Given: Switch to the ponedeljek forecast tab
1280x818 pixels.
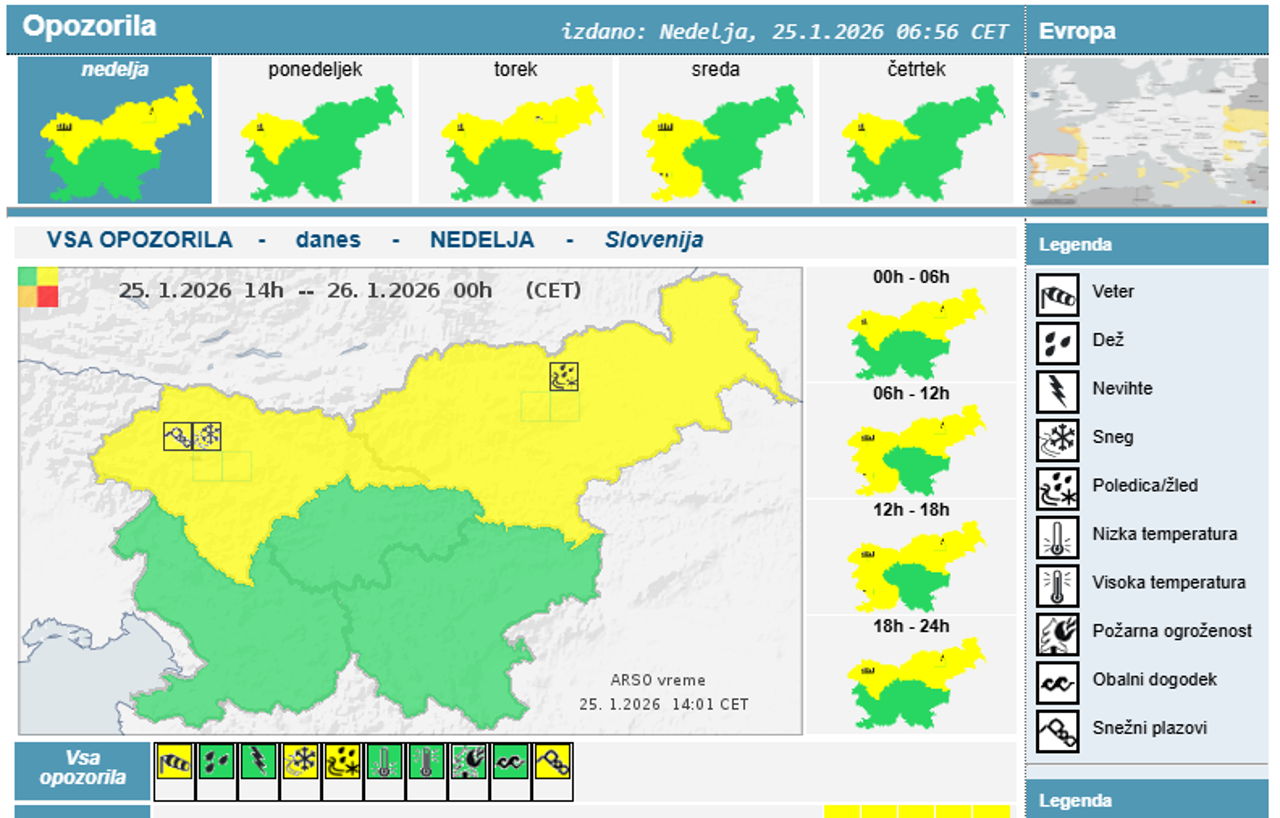Looking at the screenshot, I should (x=315, y=130).
